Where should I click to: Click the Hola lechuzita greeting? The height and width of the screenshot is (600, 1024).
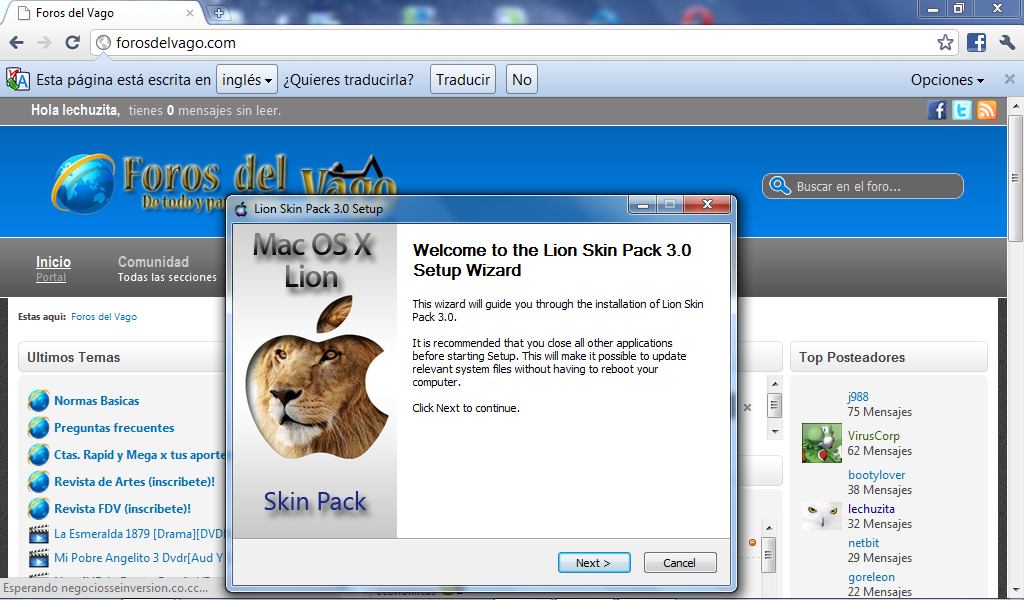click(x=75, y=110)
